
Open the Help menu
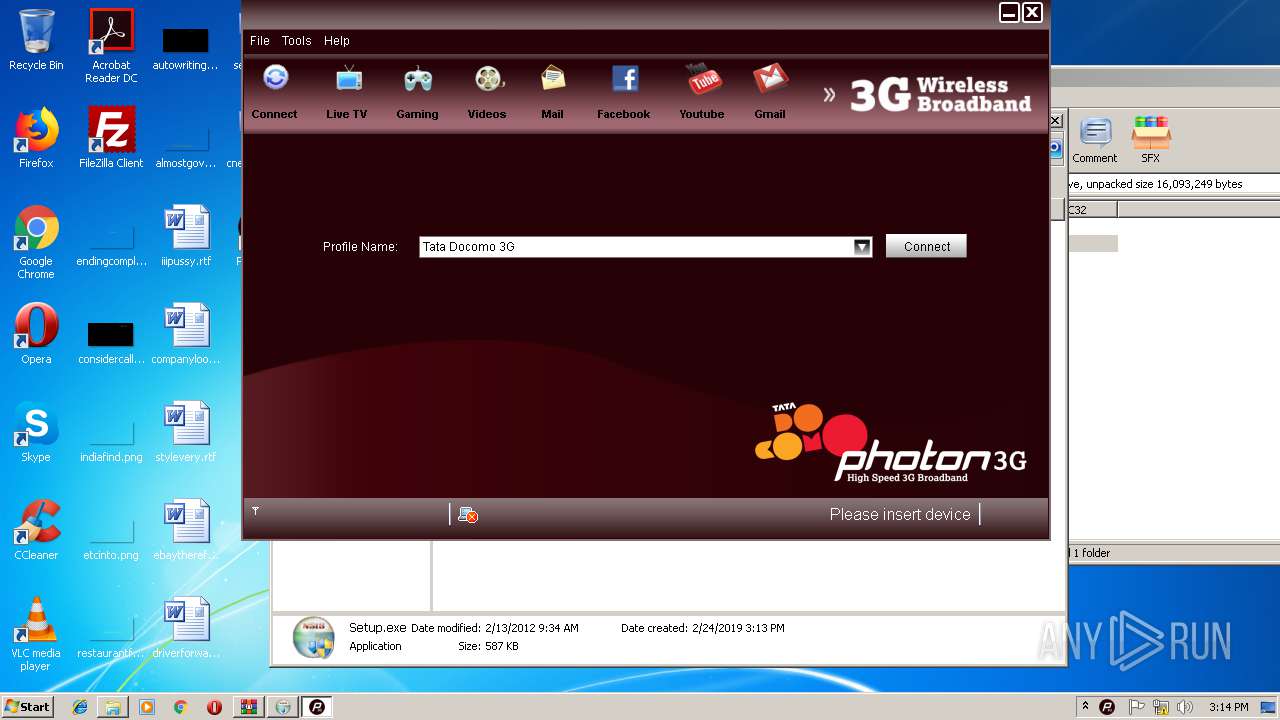337,41
